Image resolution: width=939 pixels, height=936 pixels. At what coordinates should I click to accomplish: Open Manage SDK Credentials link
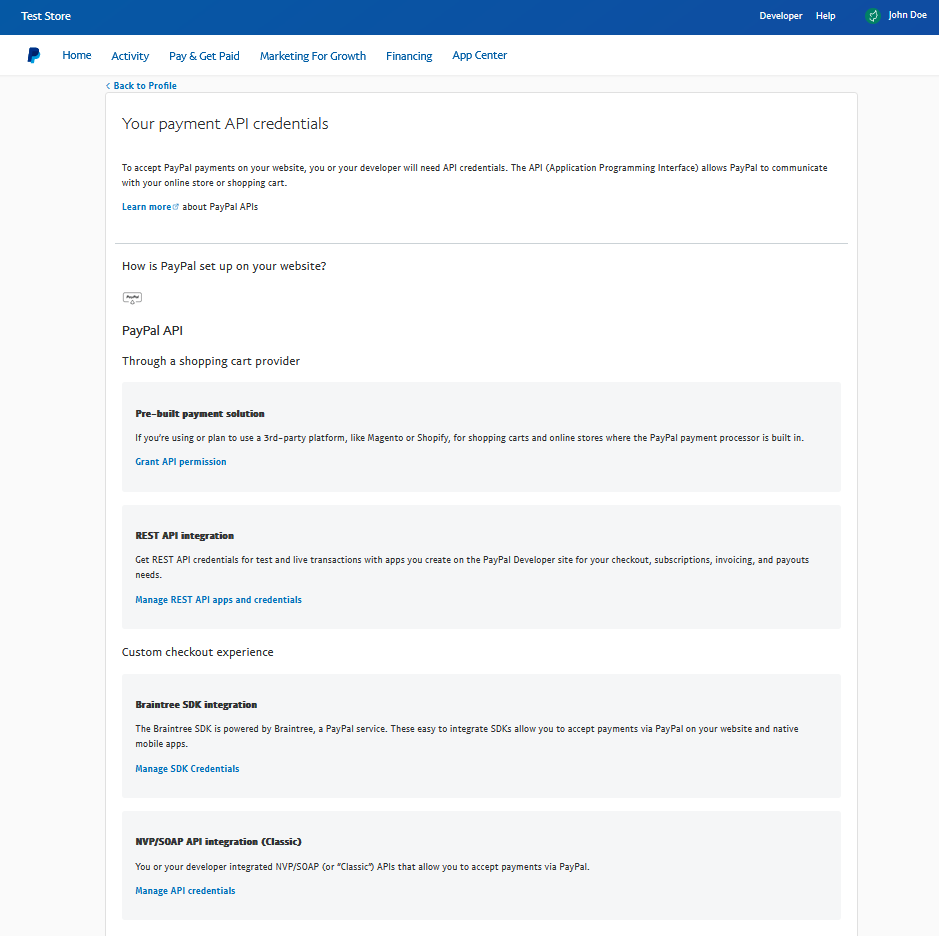(x=187, y=768)
